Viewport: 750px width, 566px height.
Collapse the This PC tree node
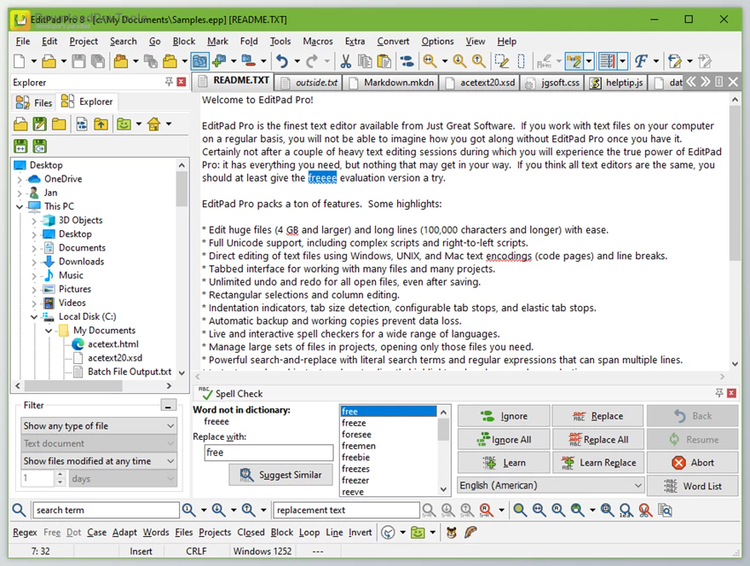[20, 207]
